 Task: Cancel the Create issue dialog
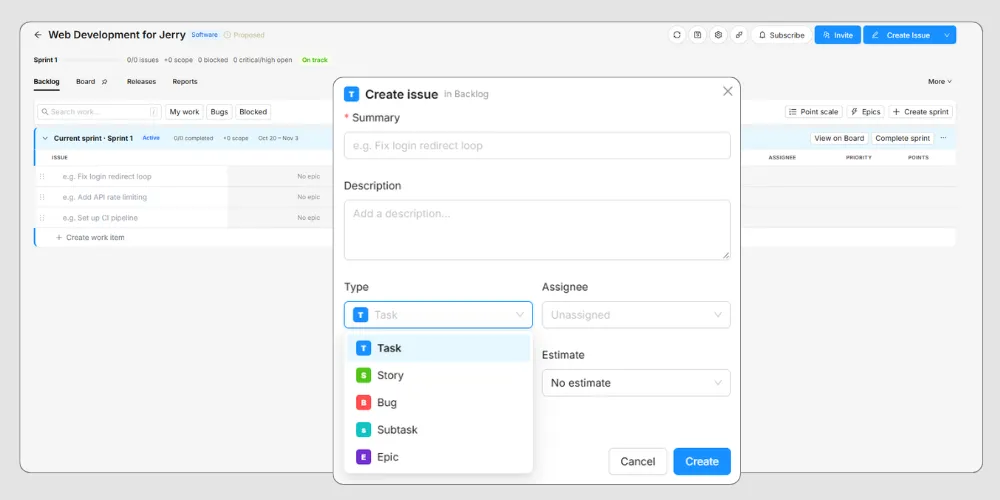[x=638, y=461]
